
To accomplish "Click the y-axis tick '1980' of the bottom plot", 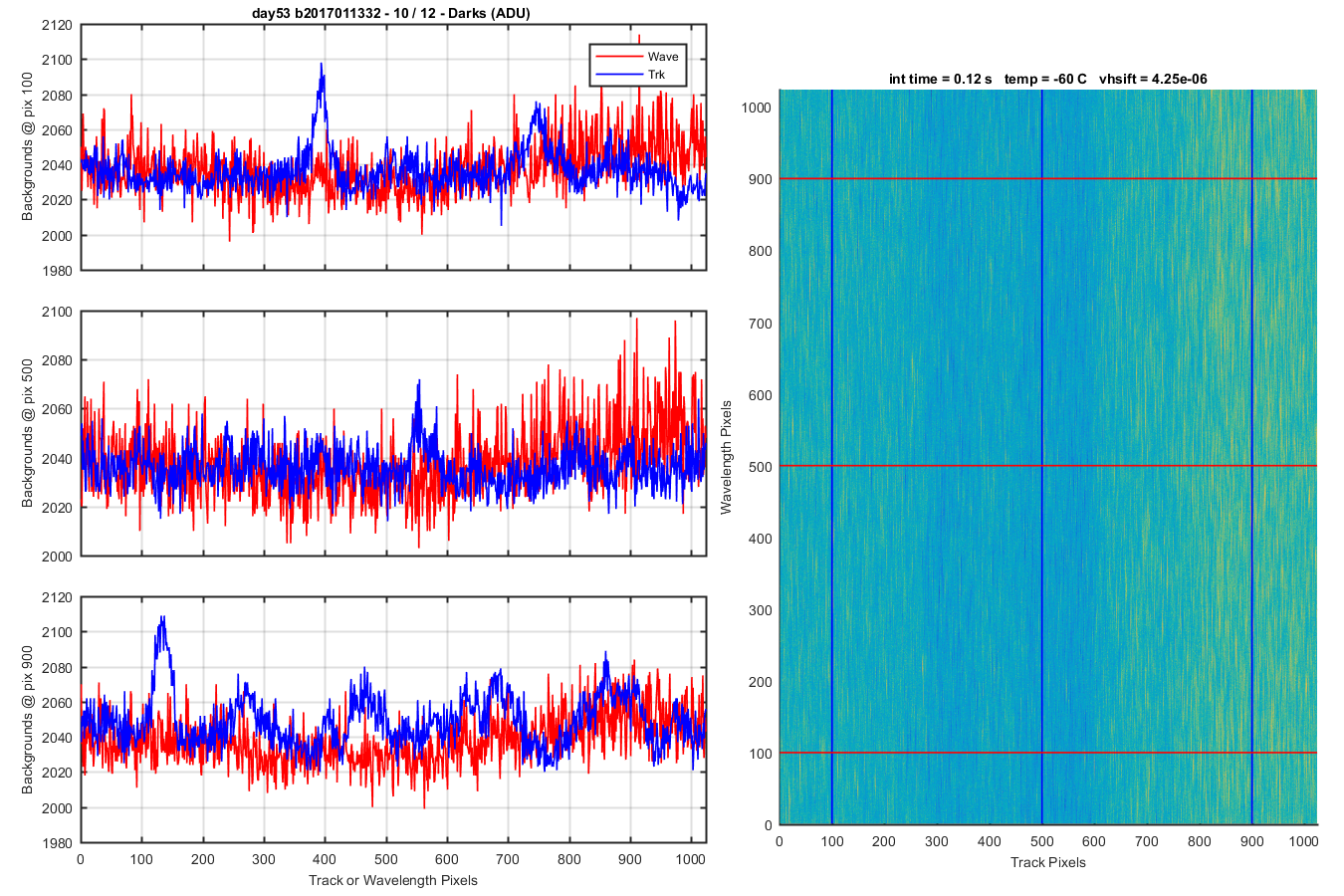I will [57, 843].
